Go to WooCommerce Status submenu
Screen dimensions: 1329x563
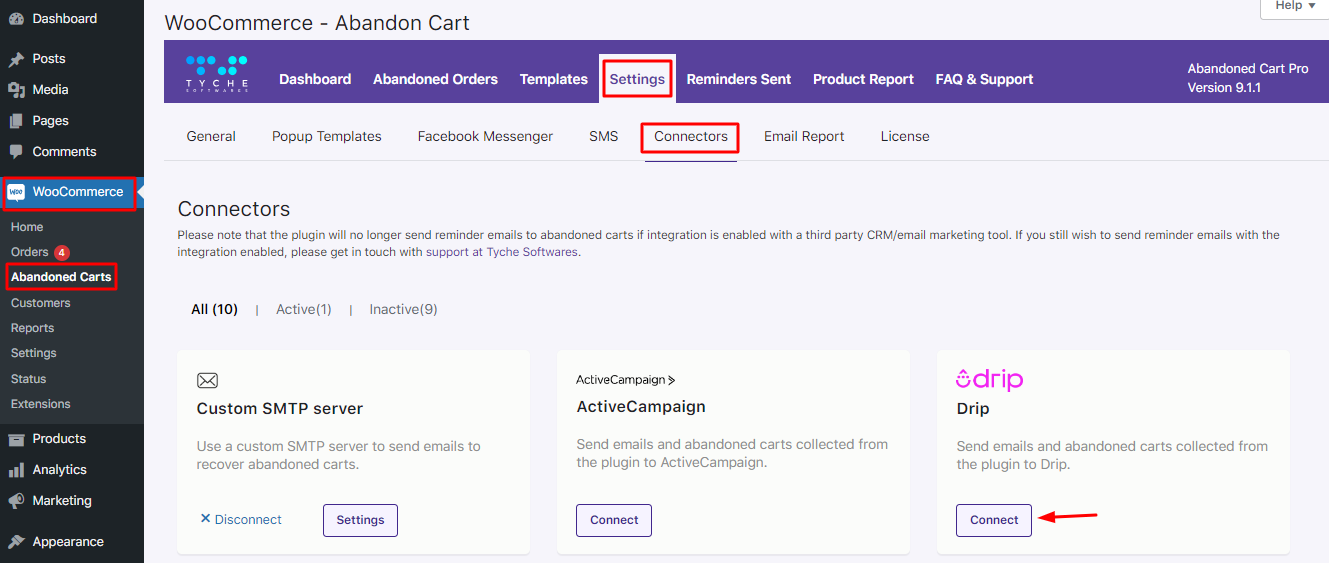coord(29,379)
